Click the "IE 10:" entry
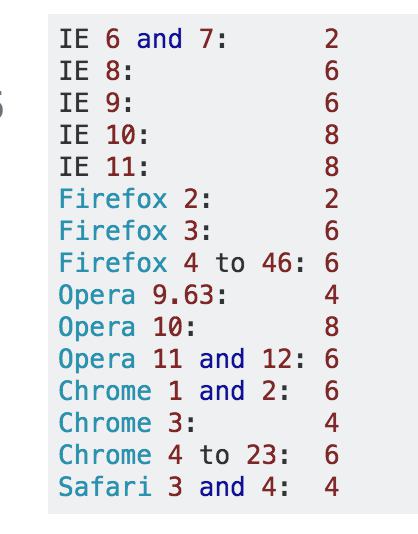 click(104, 135)
